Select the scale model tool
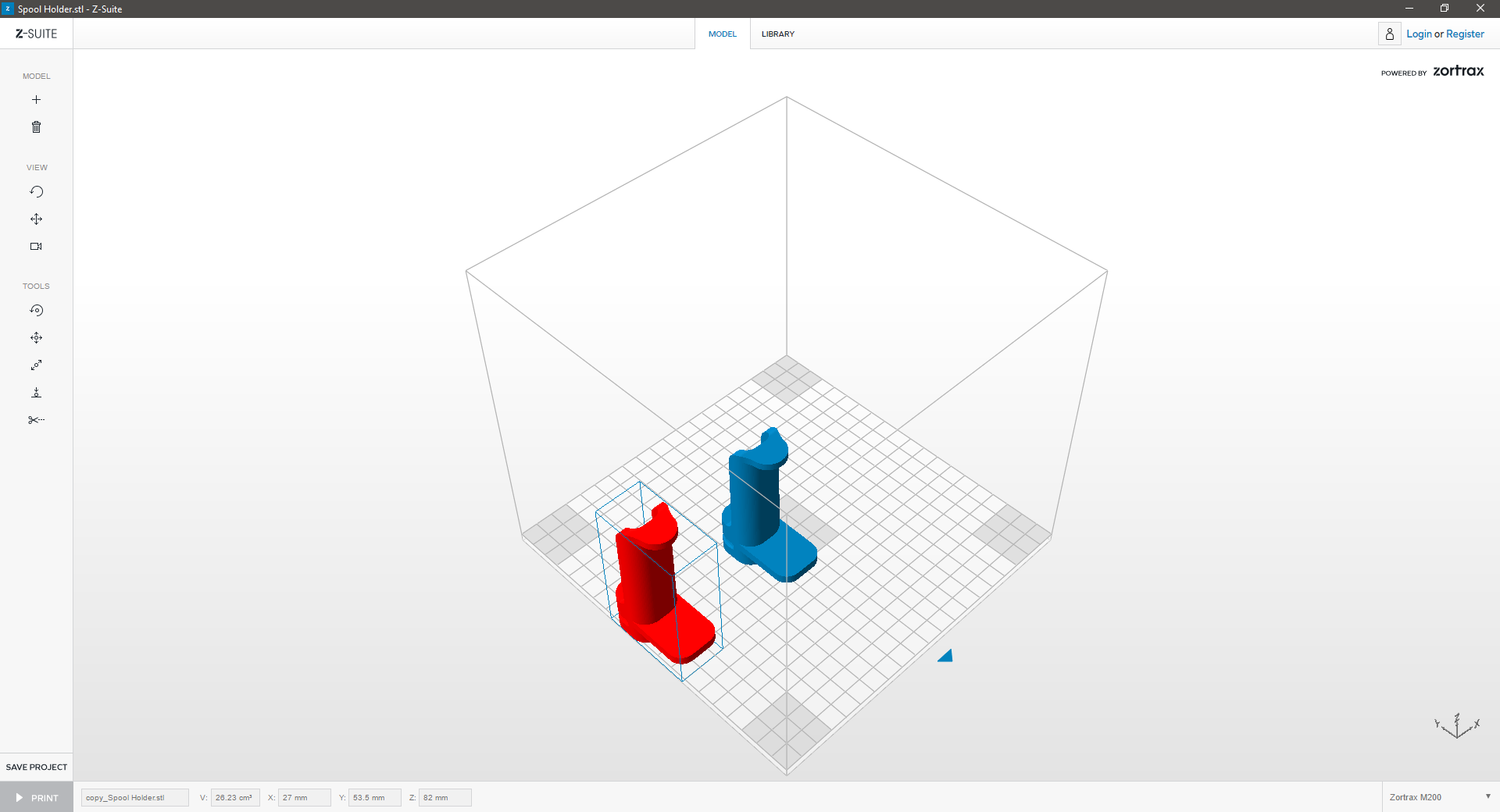Image resolution: width=1500 pixels, height=812 pixels. [36, 365]
